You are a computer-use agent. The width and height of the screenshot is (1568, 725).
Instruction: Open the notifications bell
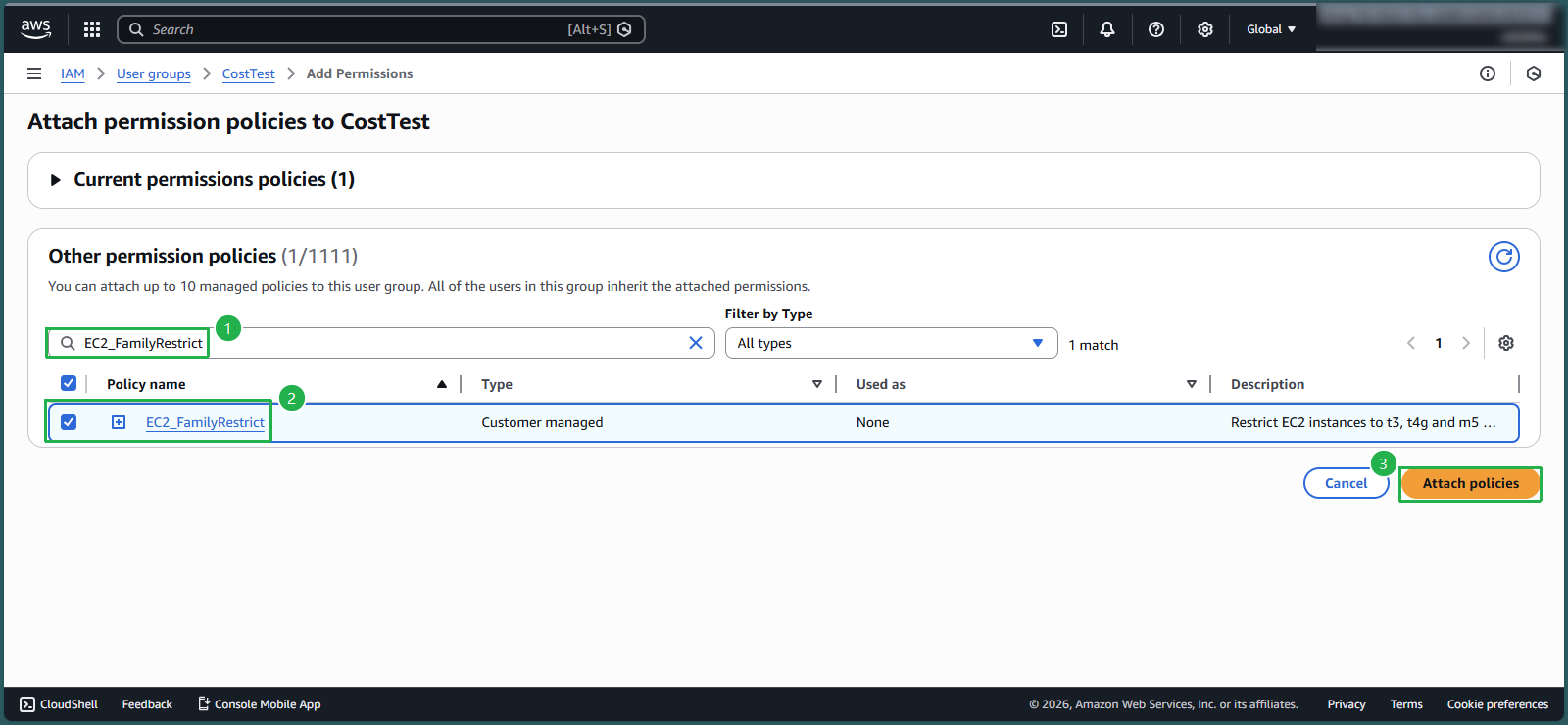pyautogui.click(x=1107, y=29)
